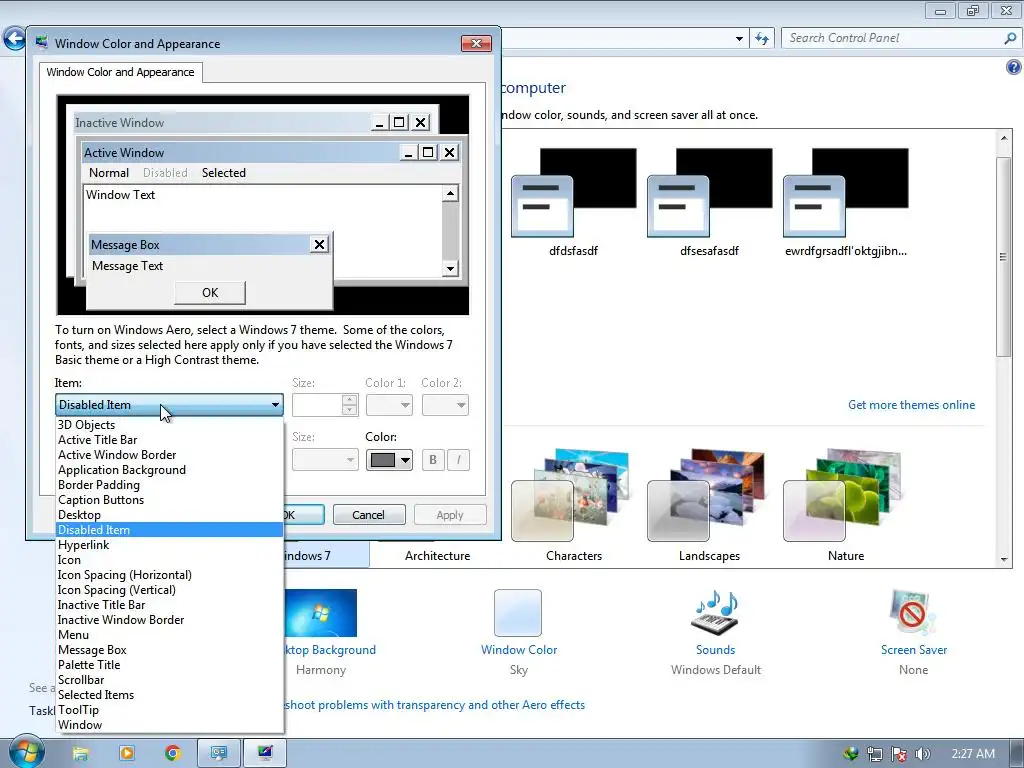This screenshot has width=1024, height=768.
Task: Click preview Active Window title bar
Action: (x=239, y=153)
